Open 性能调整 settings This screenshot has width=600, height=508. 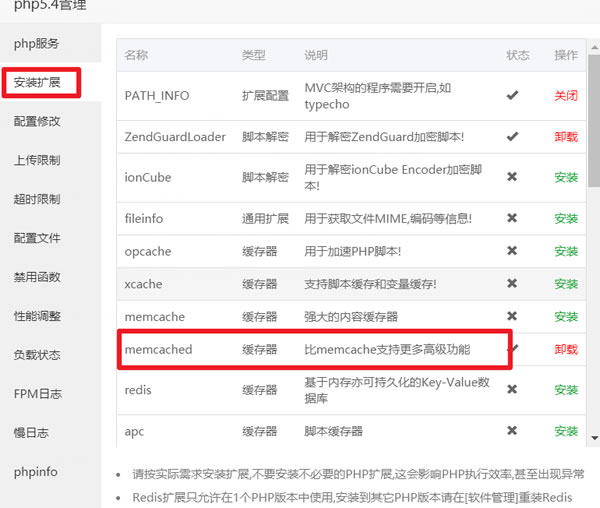[37, 316]
